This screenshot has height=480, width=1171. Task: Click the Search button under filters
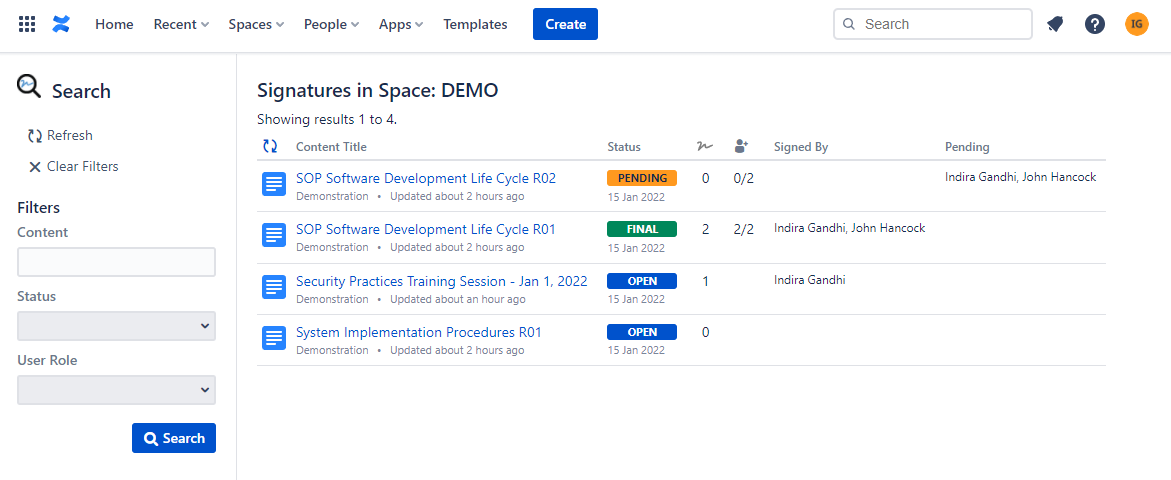point(174,438)
